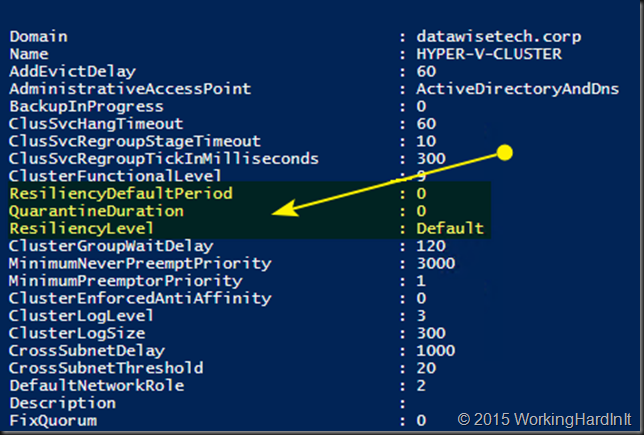Screen dimensions: 644x435
Task: Select the ClusSvcRegroupTickInMilliseconds label
Action: pos(164,159)
